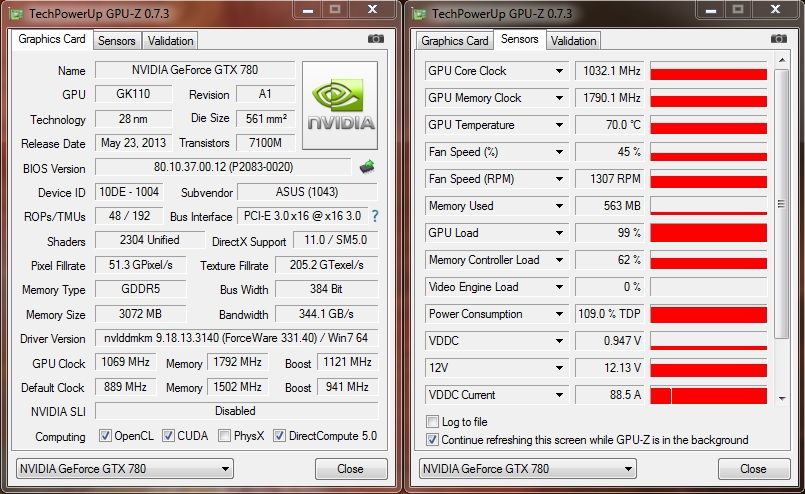Expand the GPU Core Clock sensor dropdown
The image size is (805, 494).
(x=560, y=71)
